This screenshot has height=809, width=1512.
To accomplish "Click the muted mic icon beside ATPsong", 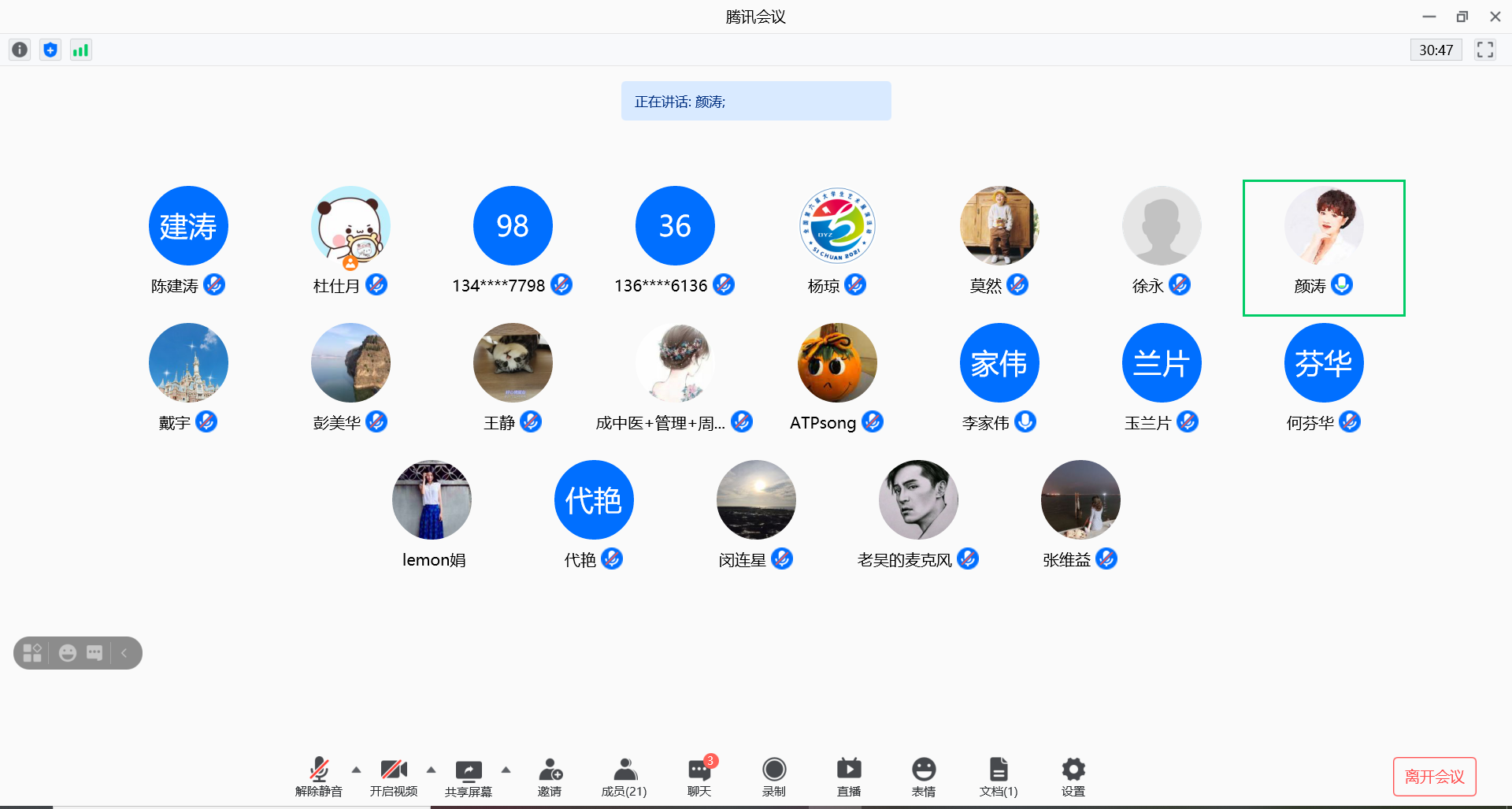I will pos(873,421).
